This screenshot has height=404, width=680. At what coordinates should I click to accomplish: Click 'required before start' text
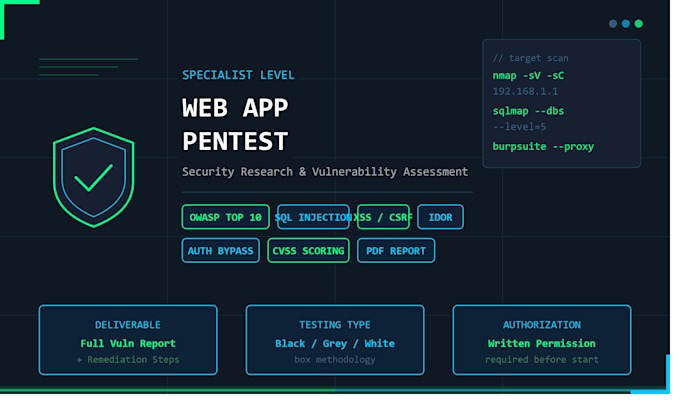(x=542, y=359)
